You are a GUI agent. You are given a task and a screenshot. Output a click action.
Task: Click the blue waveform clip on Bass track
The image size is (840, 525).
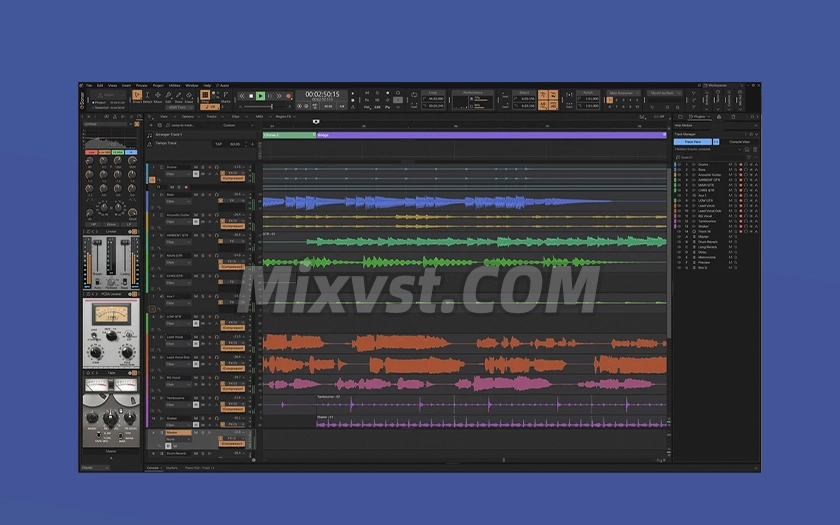pos(437,202)
